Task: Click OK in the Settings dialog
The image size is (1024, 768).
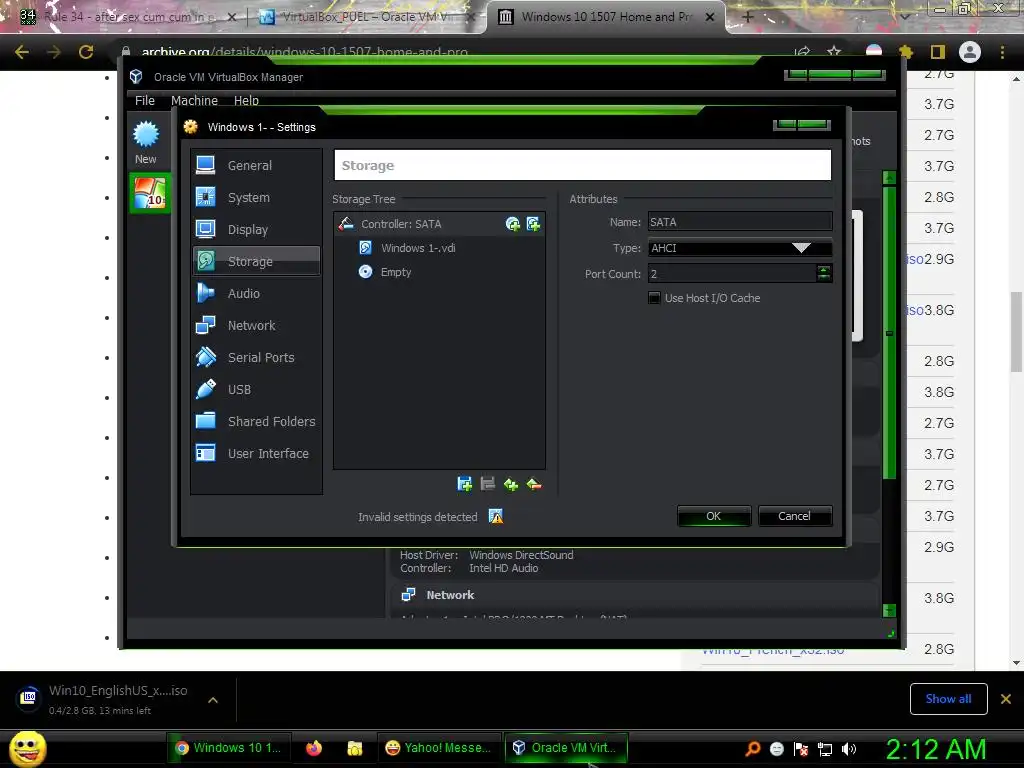Action: pyautogui.click(x=714, y=516)
